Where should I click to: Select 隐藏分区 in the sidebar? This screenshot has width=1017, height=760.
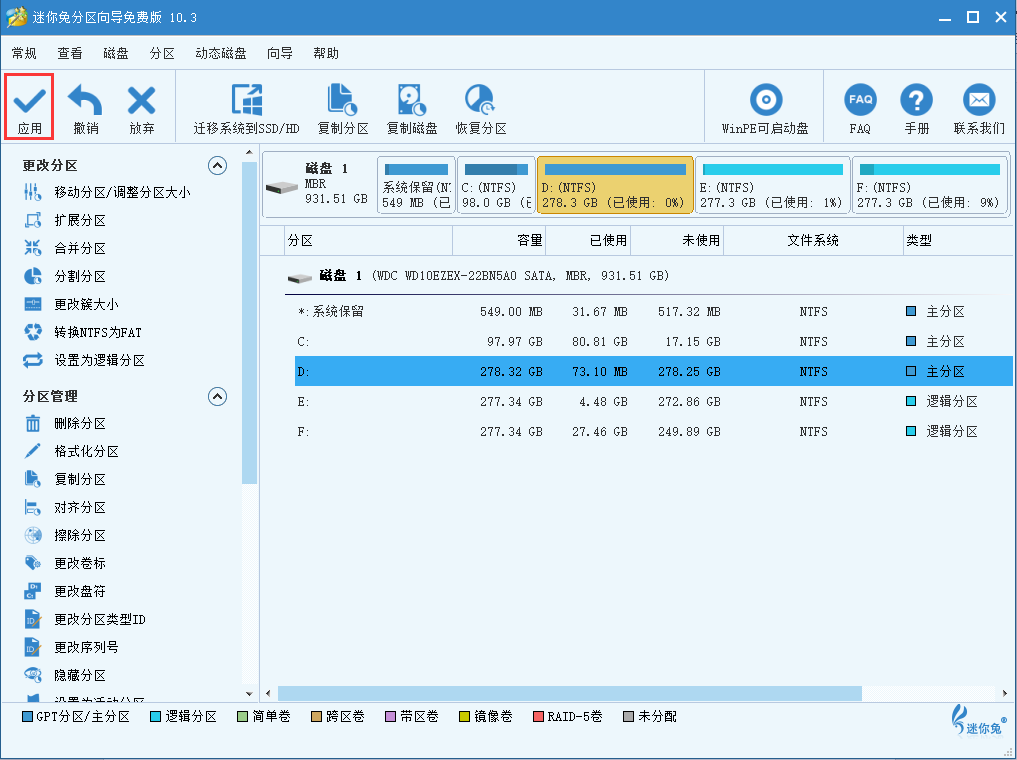[64, 675]
